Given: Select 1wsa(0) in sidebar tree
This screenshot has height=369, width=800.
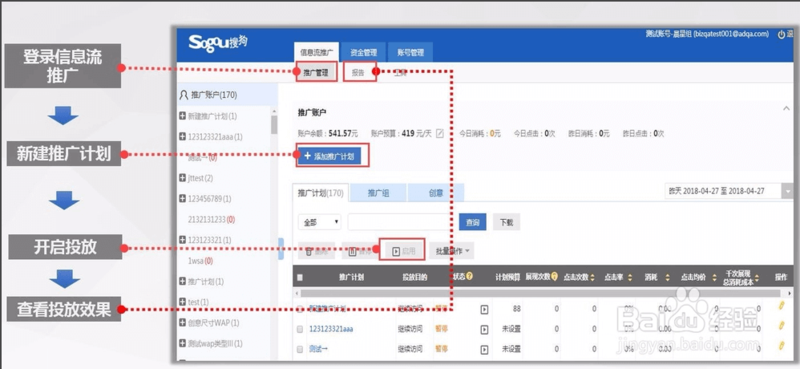Looking at the screenshot, I should coord(201,261).
